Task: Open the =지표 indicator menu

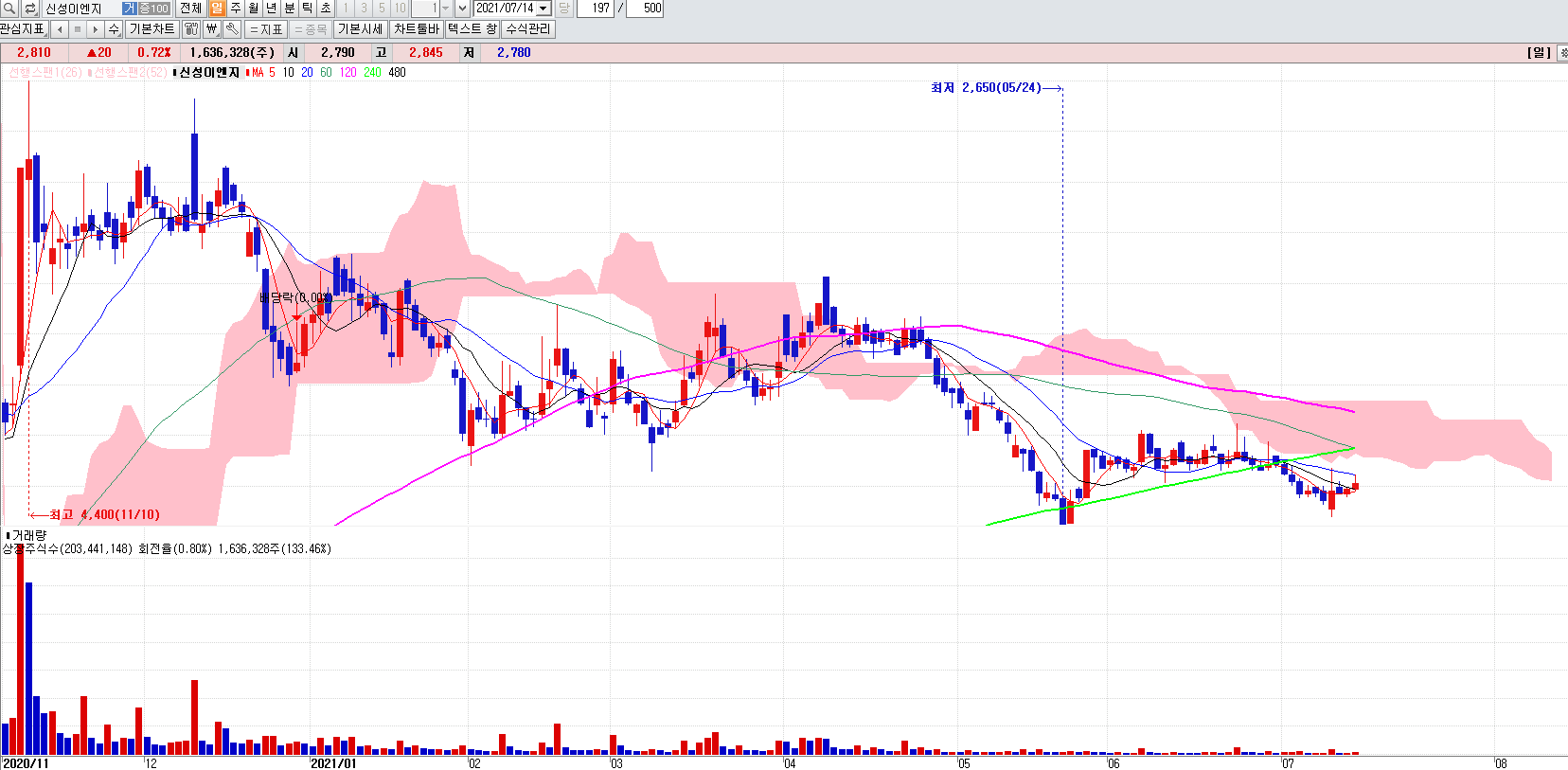Action: (x=266, y=29)
